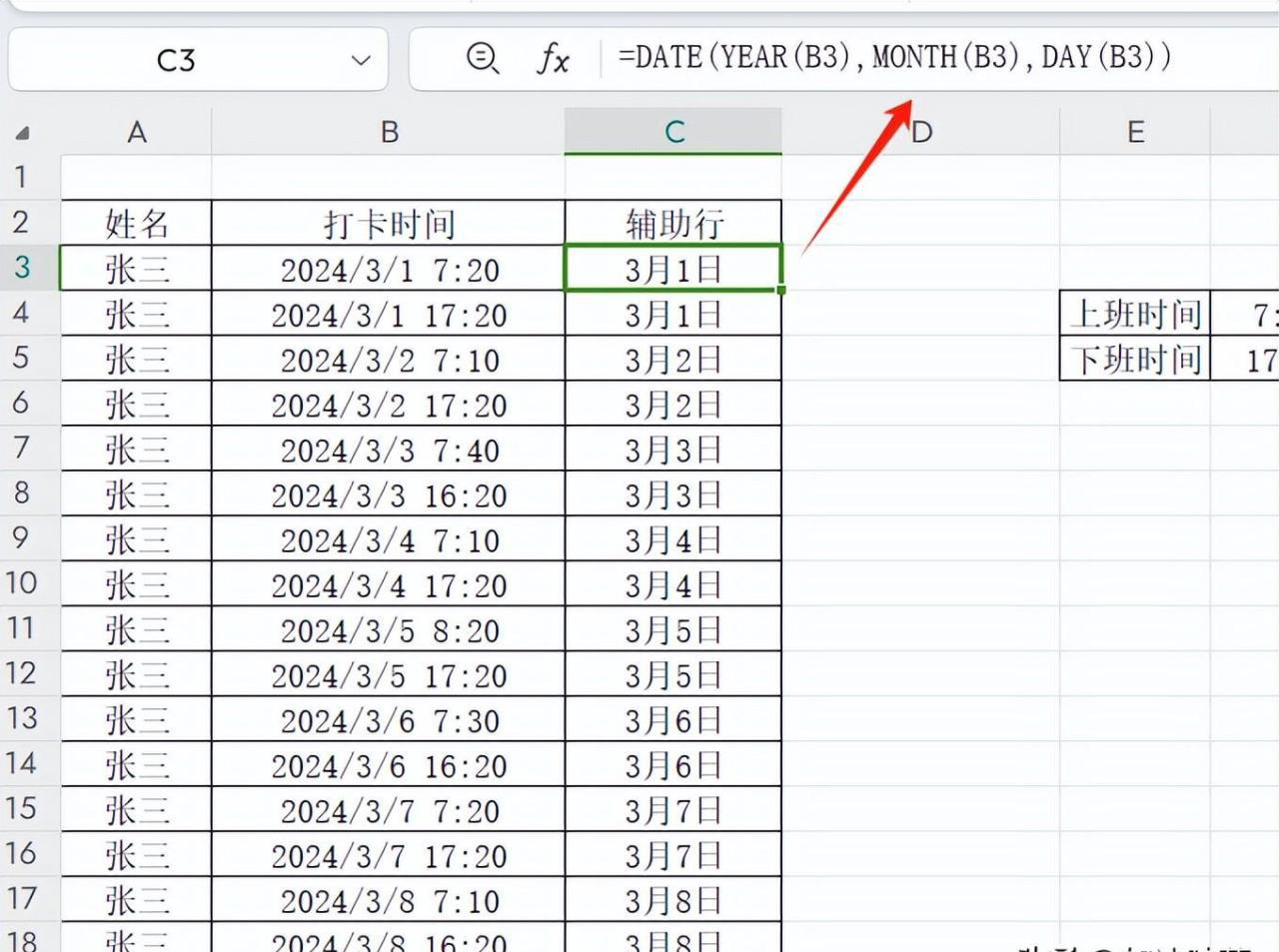The image size is (1279, 952).
Task: Select the active cell C3 showing 3月1日
Action: tap(673, 269)
